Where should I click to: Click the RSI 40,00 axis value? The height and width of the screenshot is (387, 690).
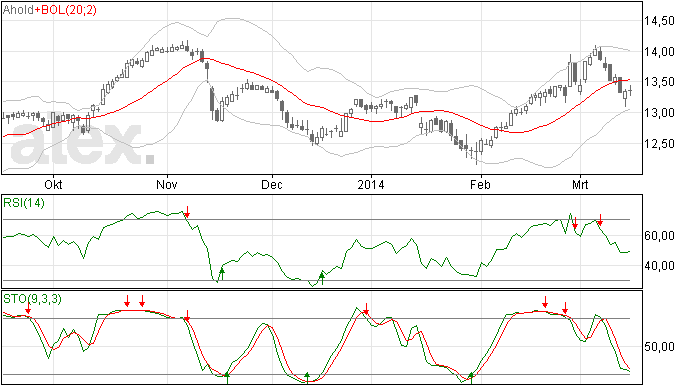click(659, 266)
